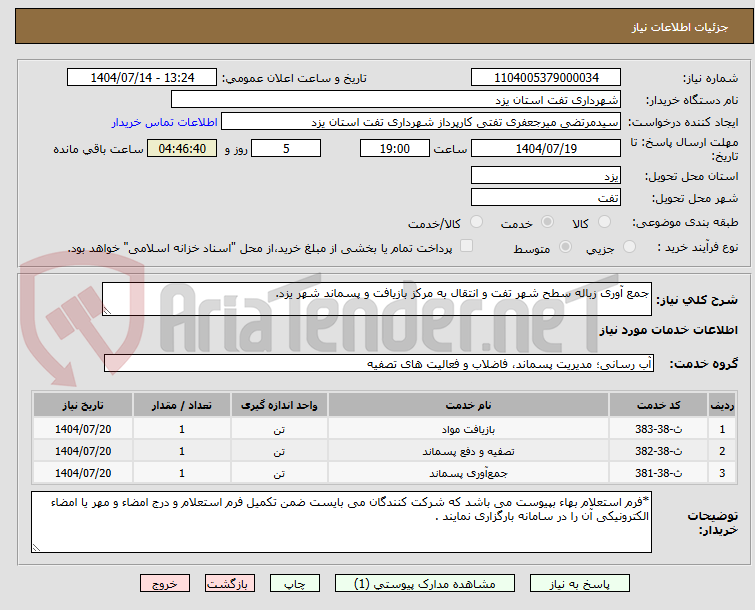Viewport: 755px width, 610px height.
Task: Select the متوسط purchase type radio
Action: [565, 247]
